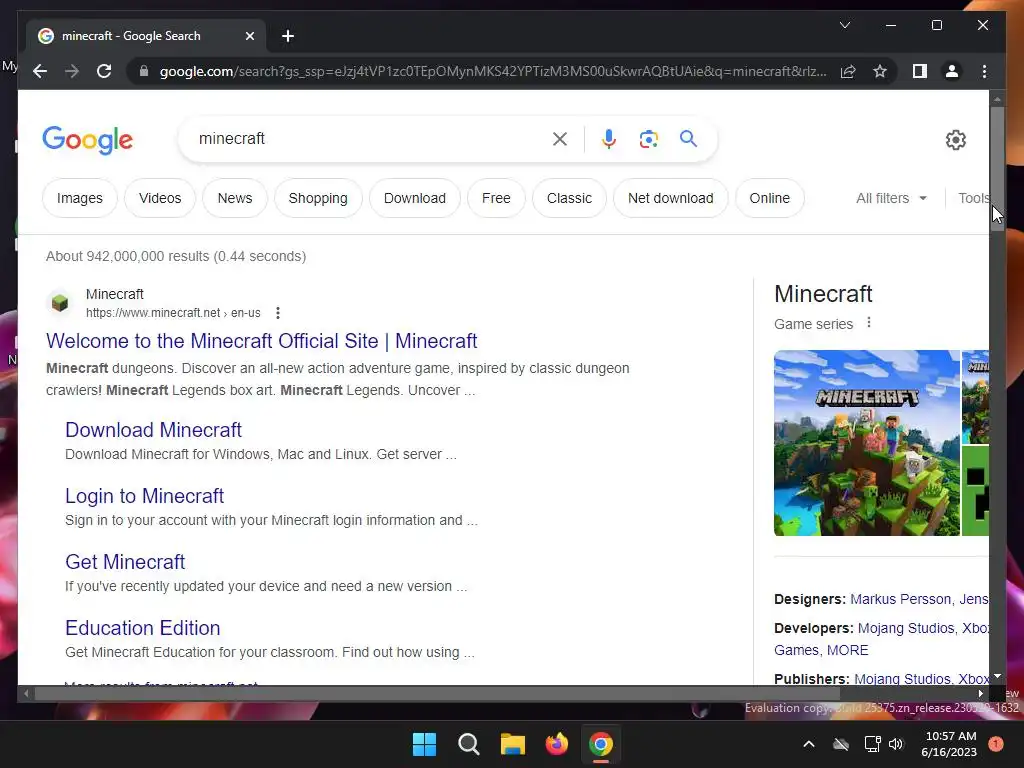Open taskbar Search

[468, 744]
